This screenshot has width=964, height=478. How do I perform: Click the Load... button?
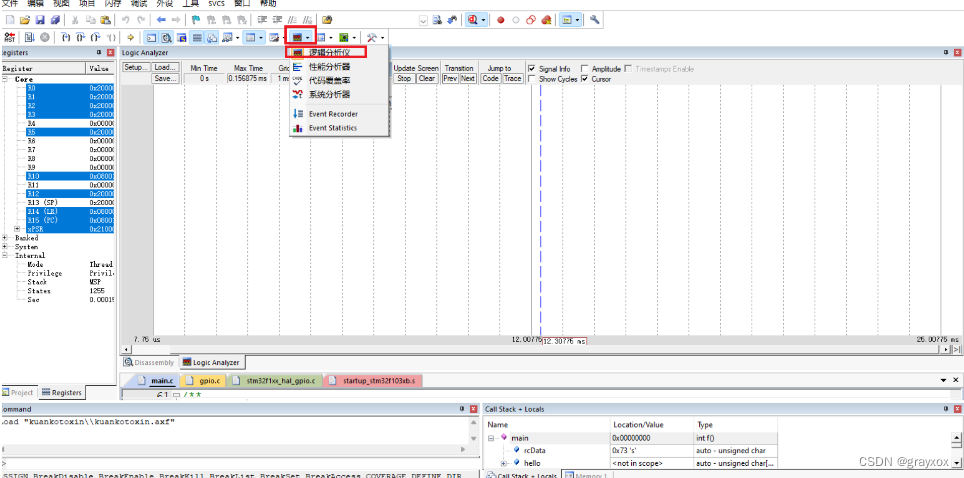(x=165, y=68)
